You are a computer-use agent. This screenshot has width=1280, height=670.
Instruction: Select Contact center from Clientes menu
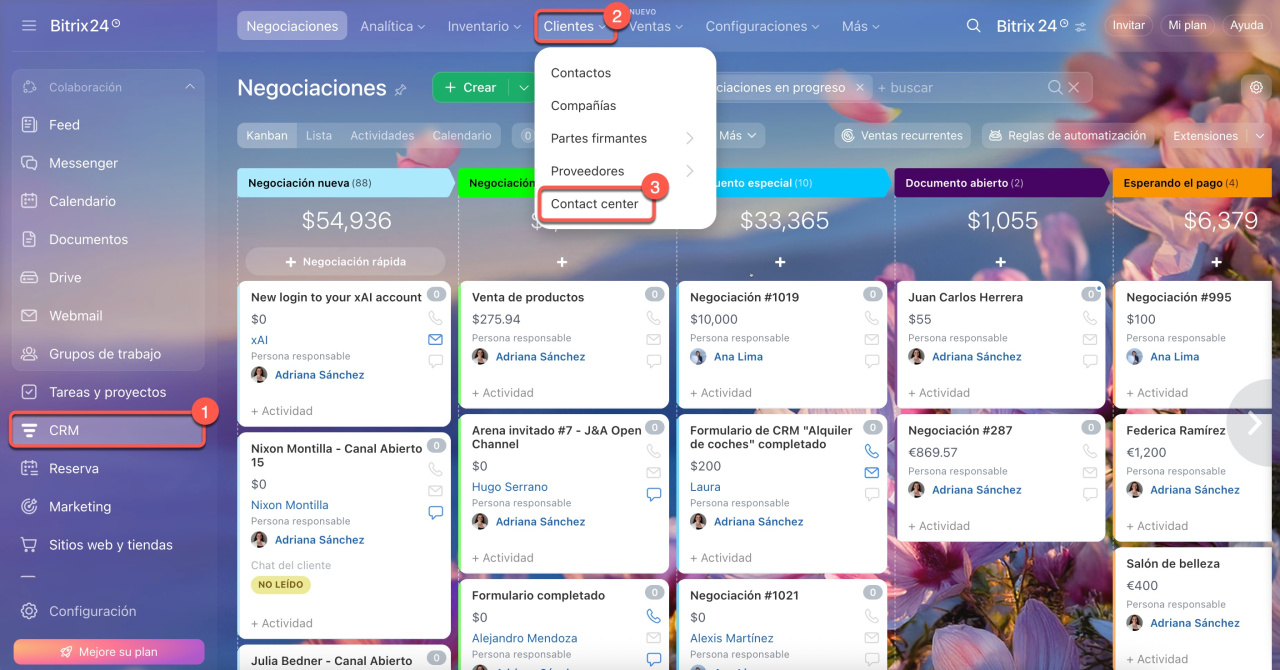tap(595, 204)
